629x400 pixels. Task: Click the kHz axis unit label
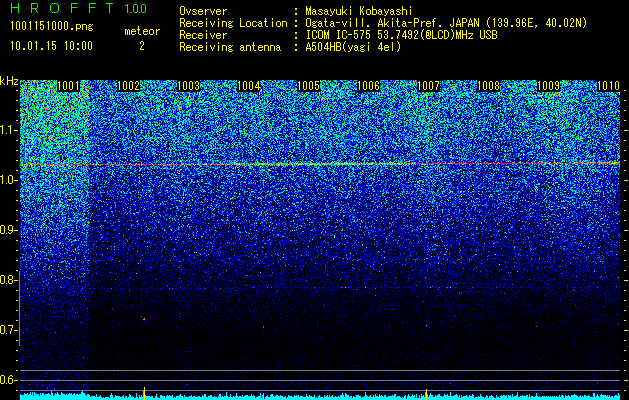9,81
